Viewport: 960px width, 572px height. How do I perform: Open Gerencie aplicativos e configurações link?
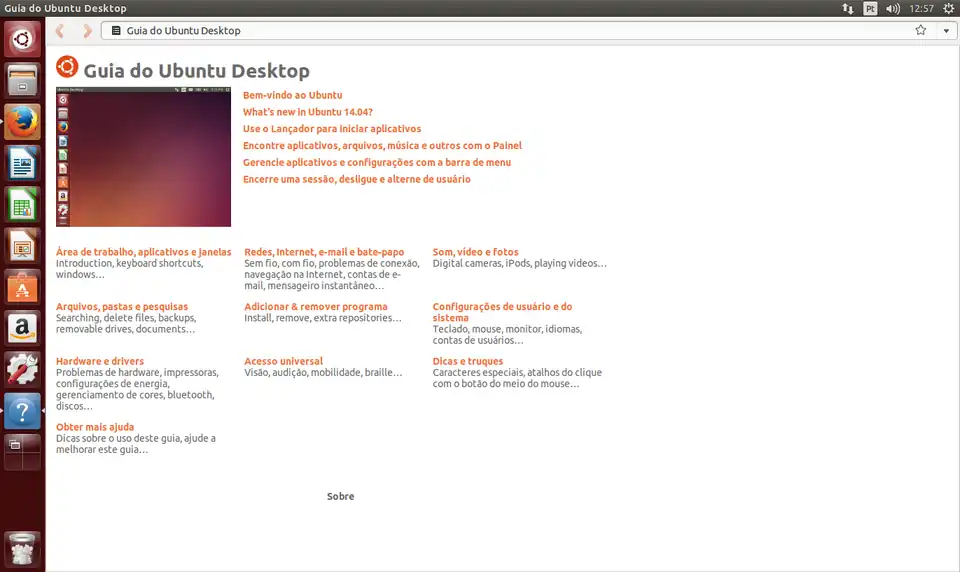[x=377, y=163]
